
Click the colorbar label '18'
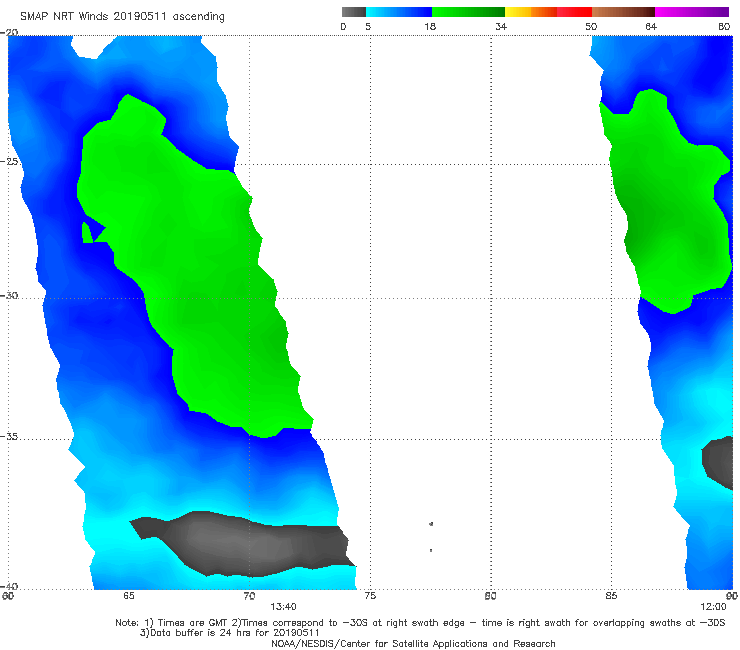(x=430, y=26)
